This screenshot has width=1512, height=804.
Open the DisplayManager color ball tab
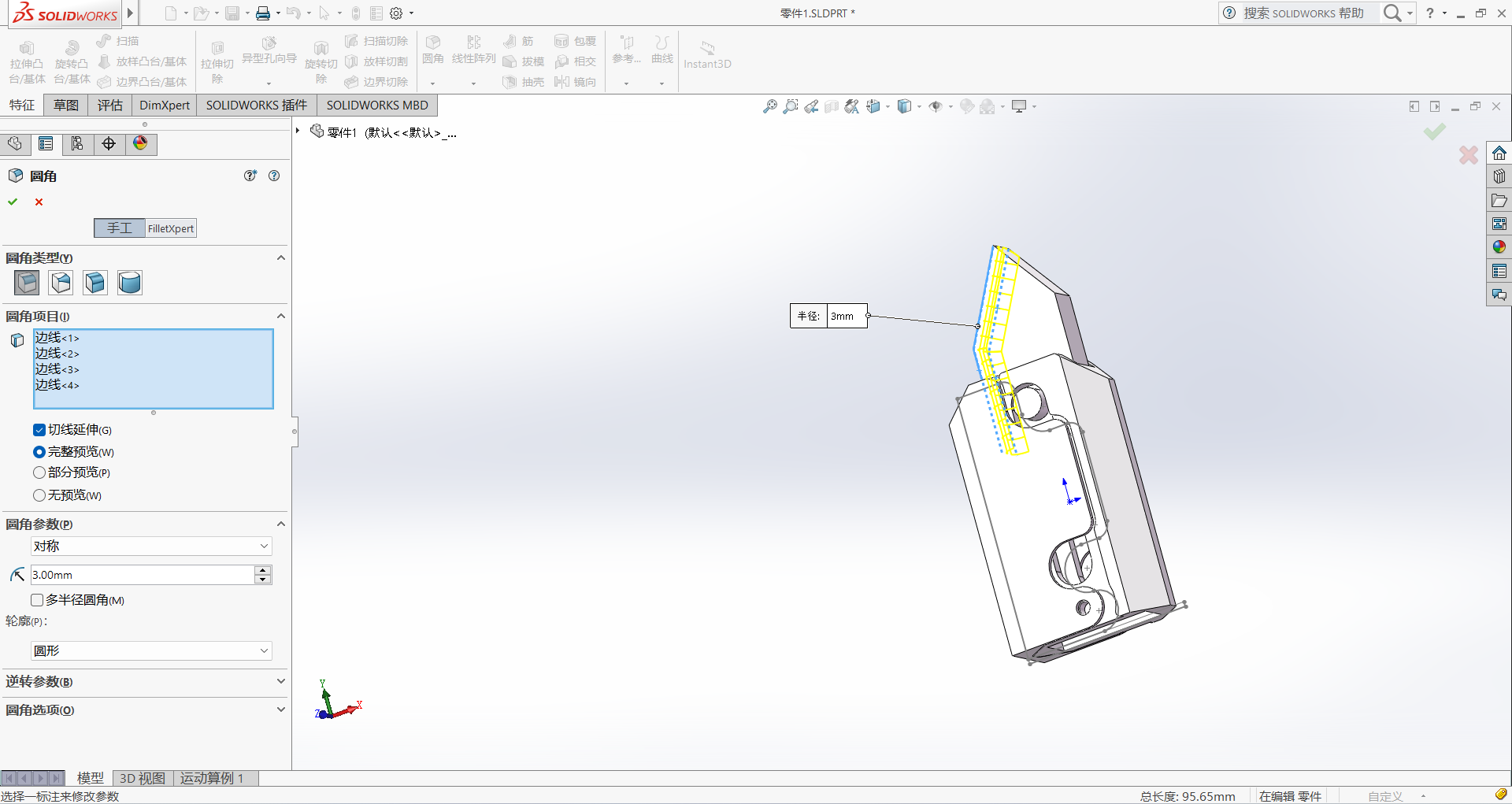pos(140,143)
